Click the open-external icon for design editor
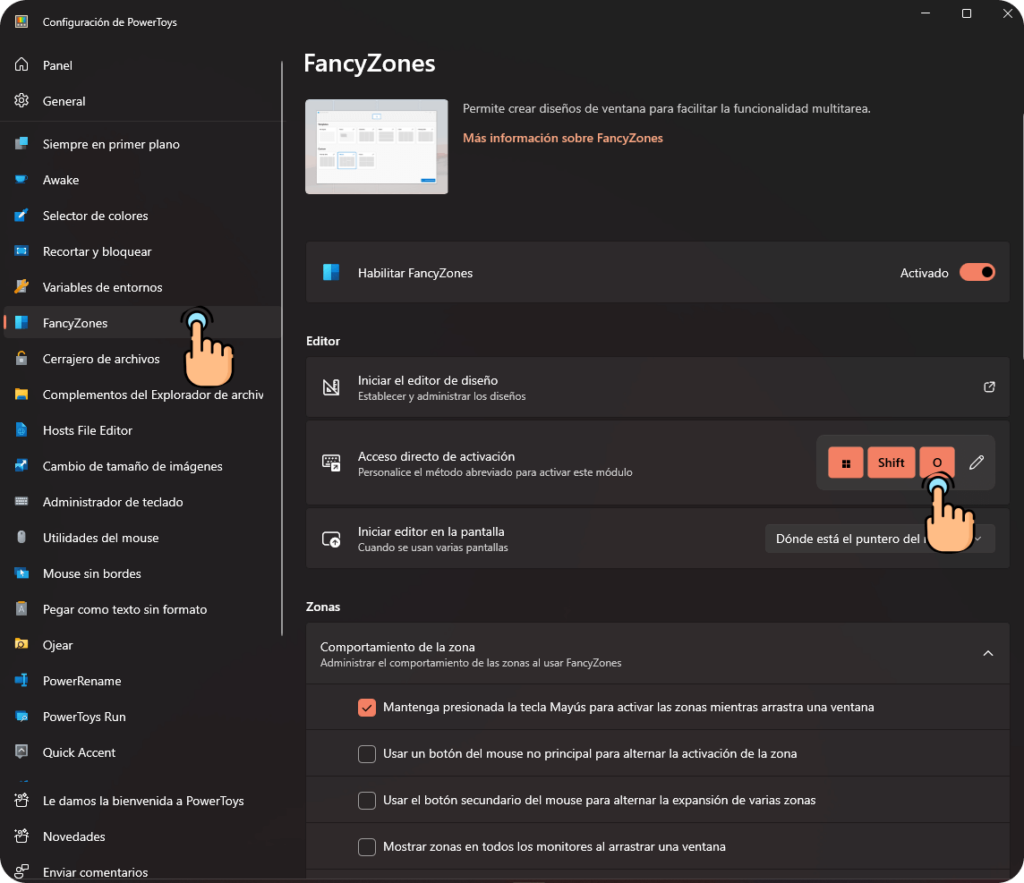The image size is (1024, 883). [x=989, y=387]
